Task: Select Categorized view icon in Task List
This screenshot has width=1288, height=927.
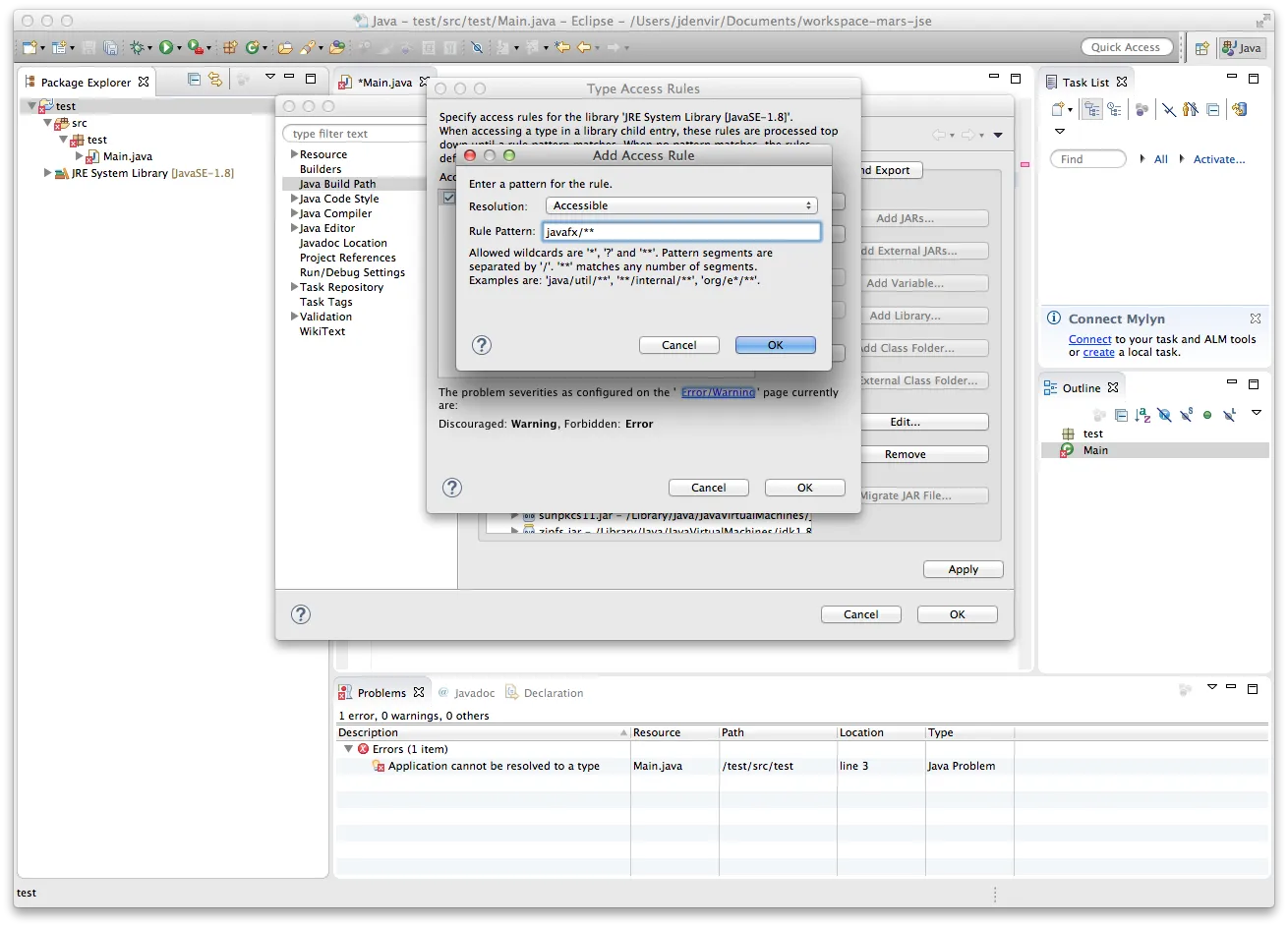Action: tap(1092, 110)
